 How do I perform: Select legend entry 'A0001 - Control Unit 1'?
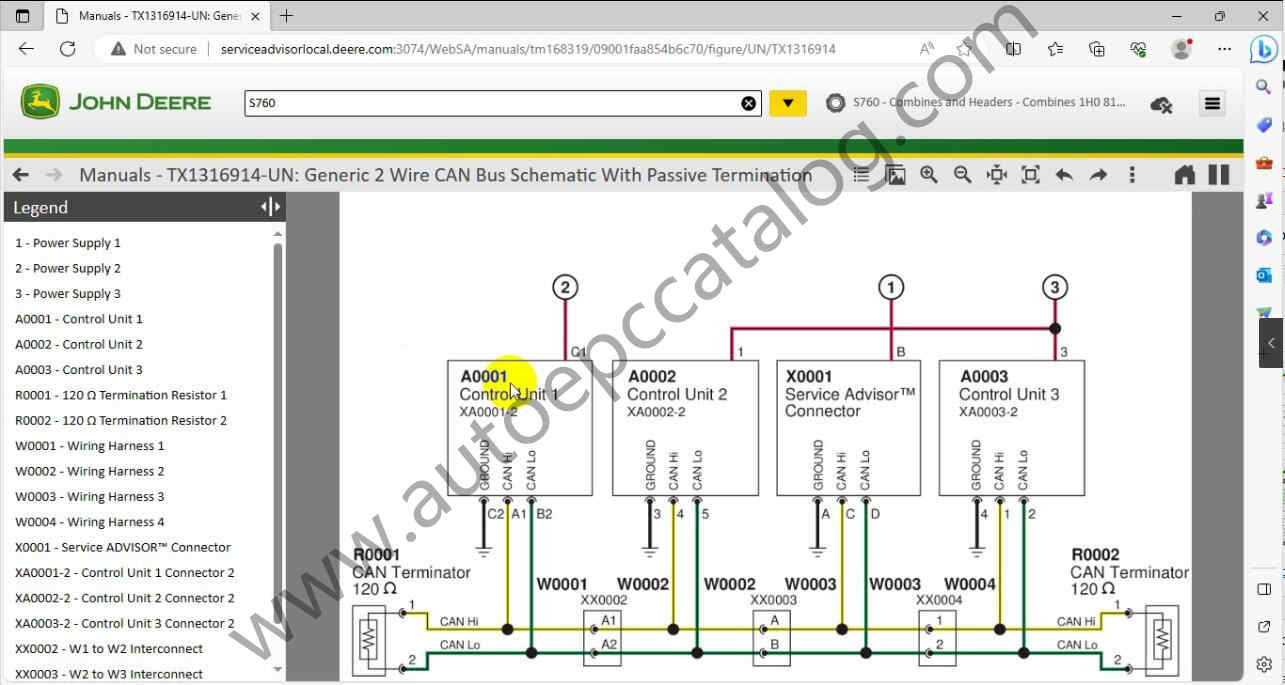coord(79,319)
